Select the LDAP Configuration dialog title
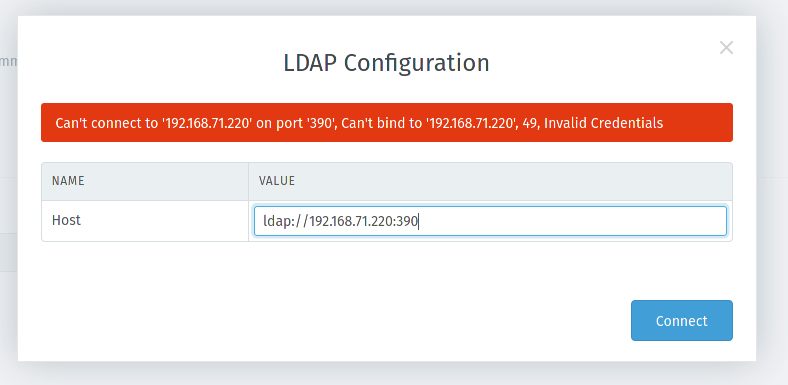Viewport: 788px width, 385px height. 386,63
